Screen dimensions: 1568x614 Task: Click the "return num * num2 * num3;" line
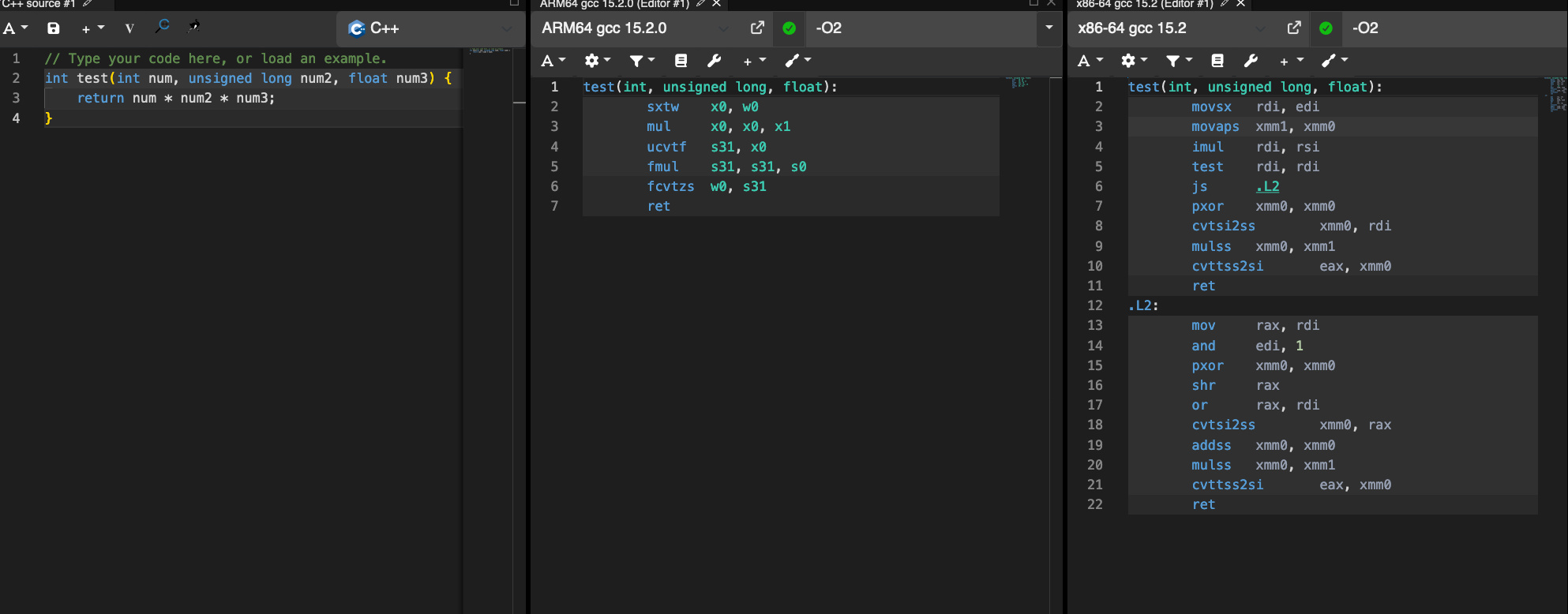click(176, 98)
